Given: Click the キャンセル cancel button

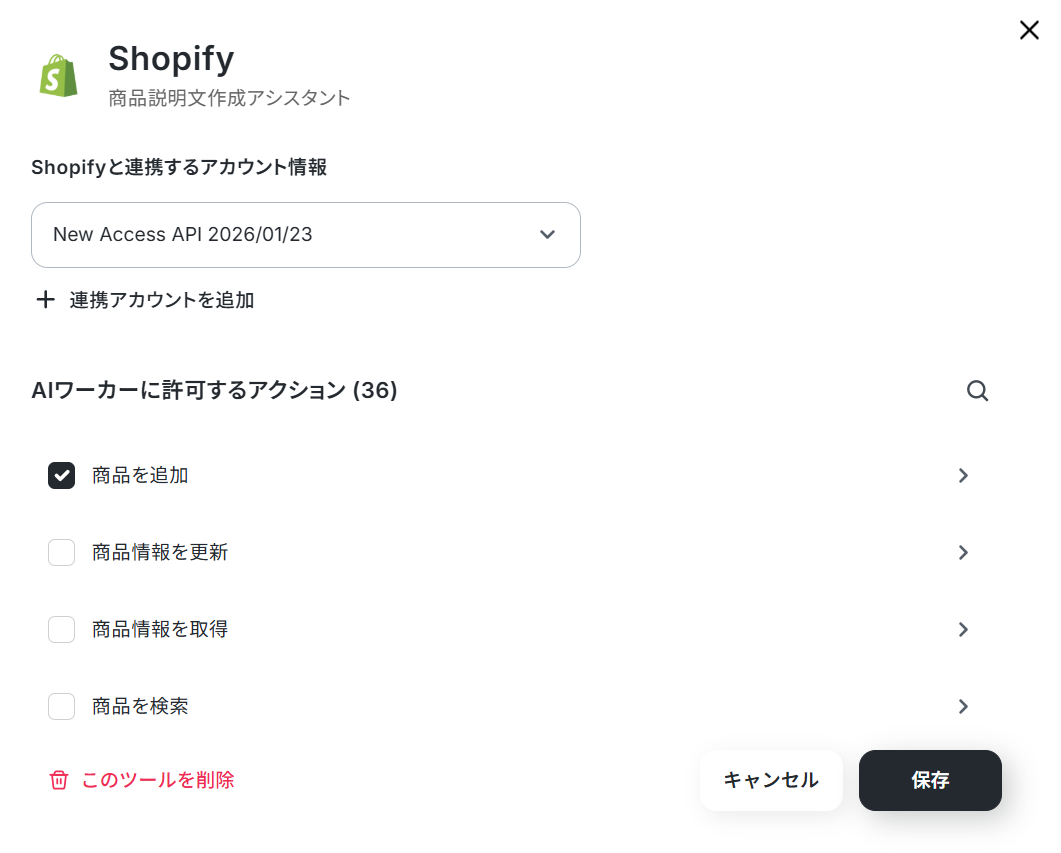Looking at the screenshot, I should tap(771, 781).
